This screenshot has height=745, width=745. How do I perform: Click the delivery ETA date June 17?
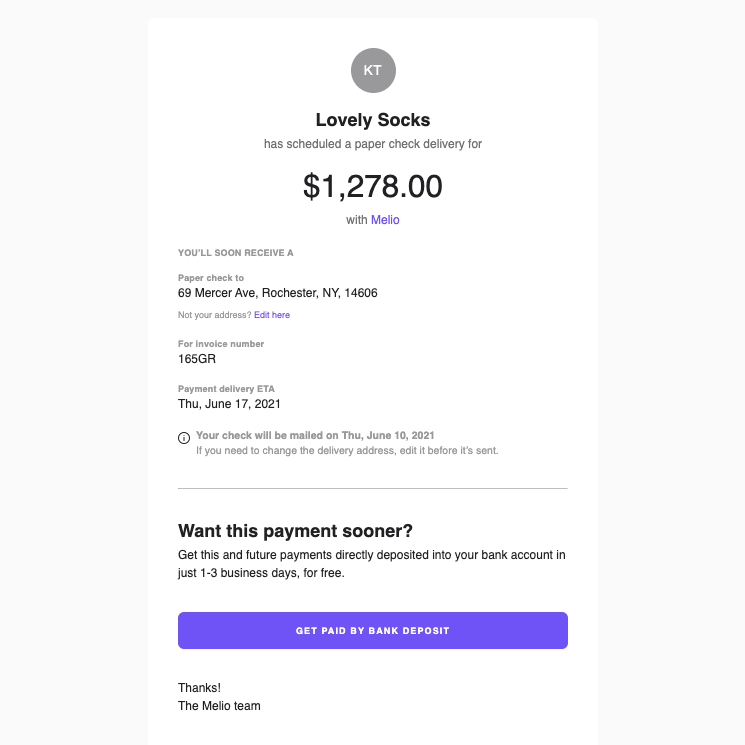click(229, 404)
